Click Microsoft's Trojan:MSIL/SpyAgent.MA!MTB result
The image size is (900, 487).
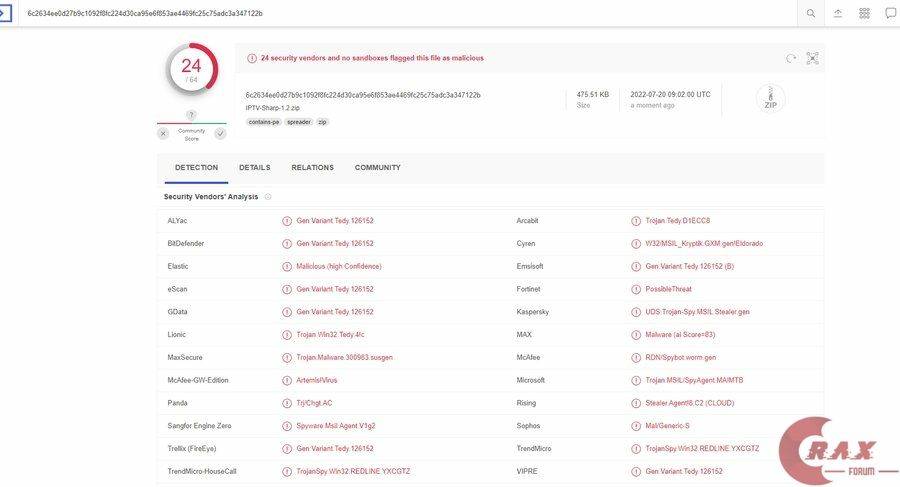pos(694,380)
